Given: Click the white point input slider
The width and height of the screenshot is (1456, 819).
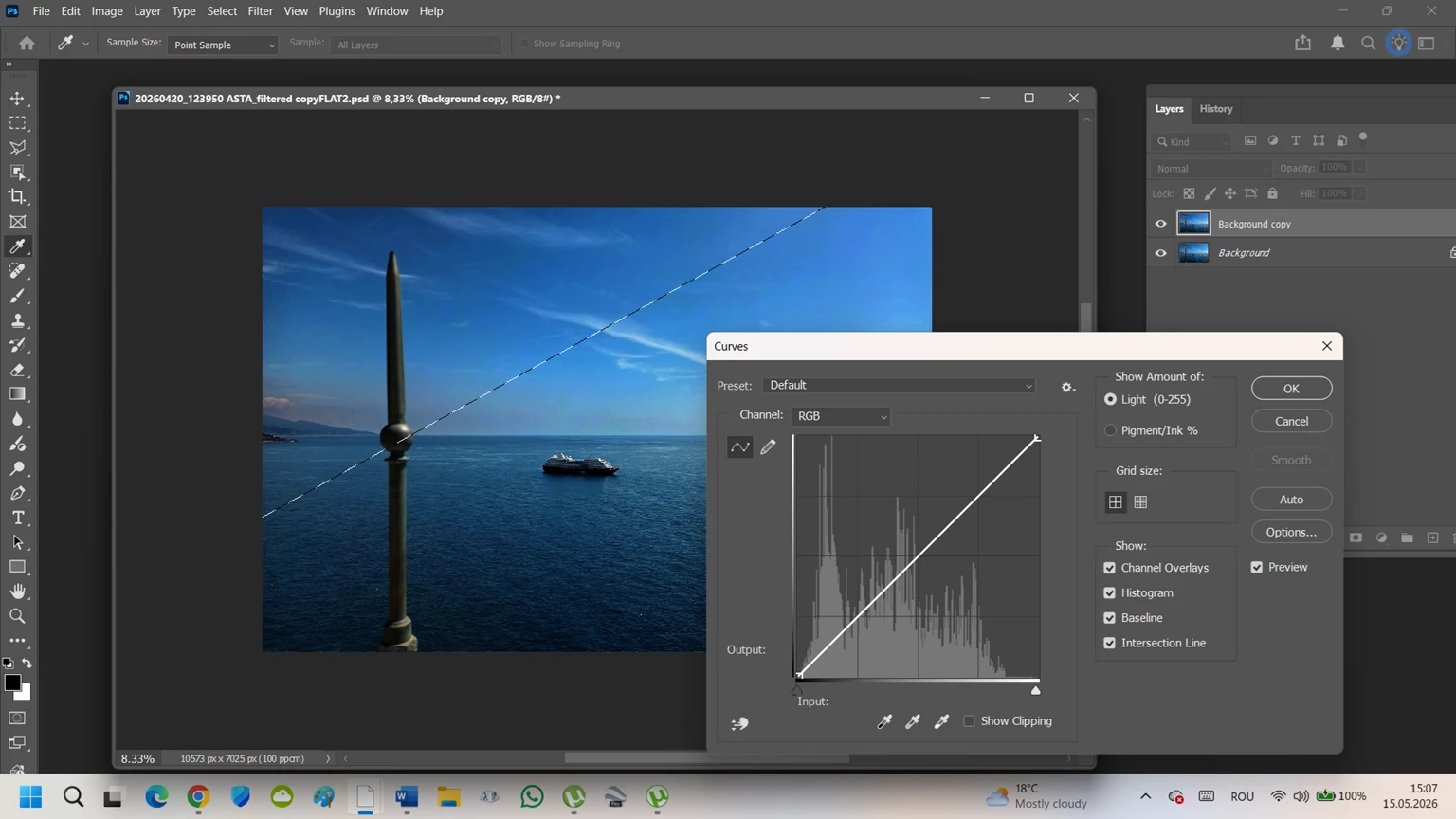Looking at the screenshot, I should pos(1035,691).
